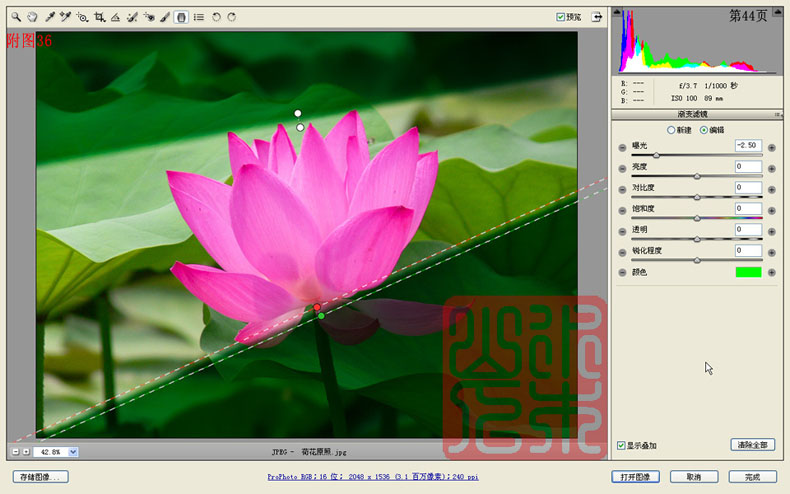Image resolution: width=790 pixels, height=494 pixels.
Task: Rotate image clockwise
Action: (232, 17)
